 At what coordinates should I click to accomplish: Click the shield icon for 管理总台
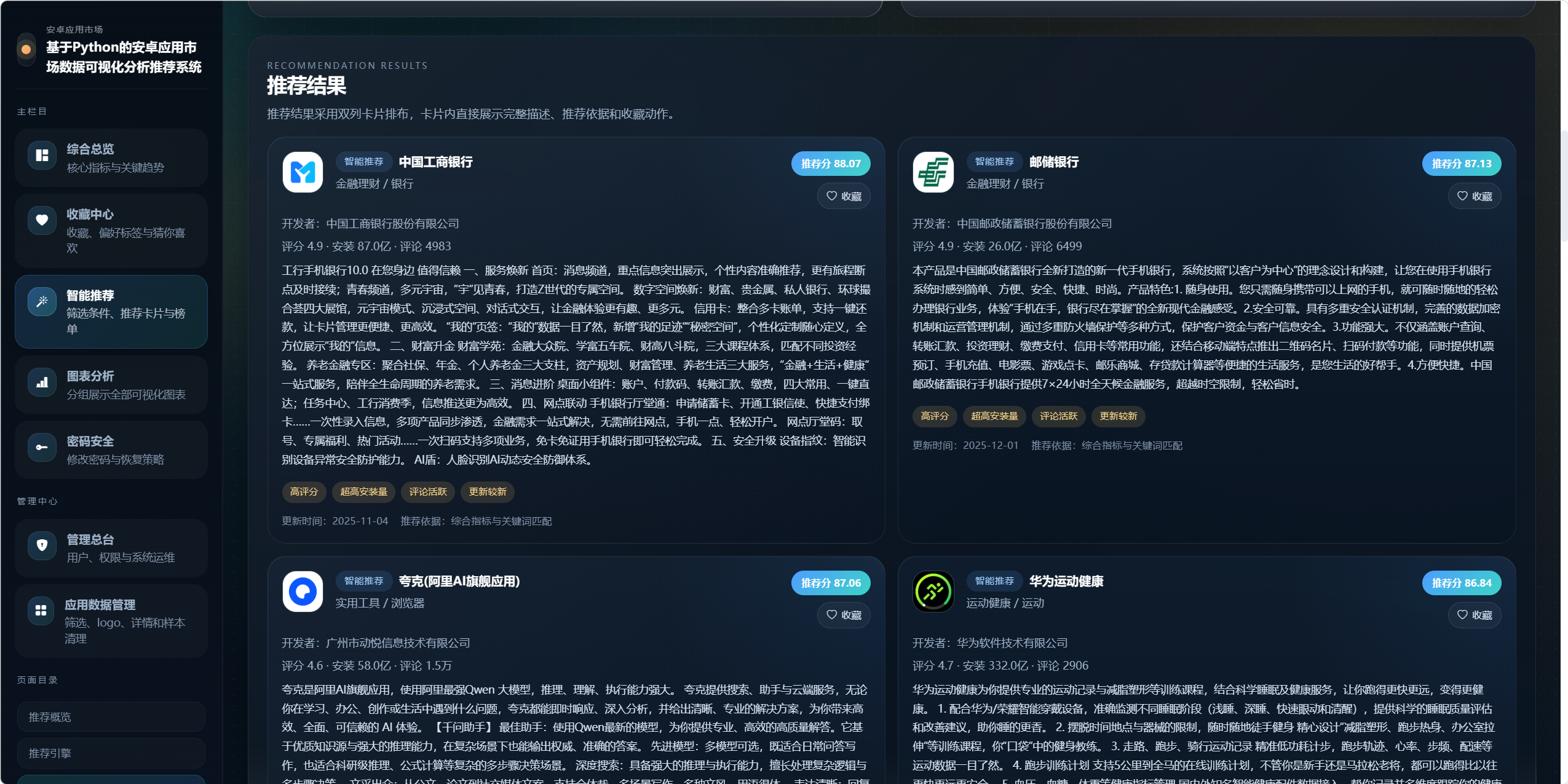click(42, 545)
